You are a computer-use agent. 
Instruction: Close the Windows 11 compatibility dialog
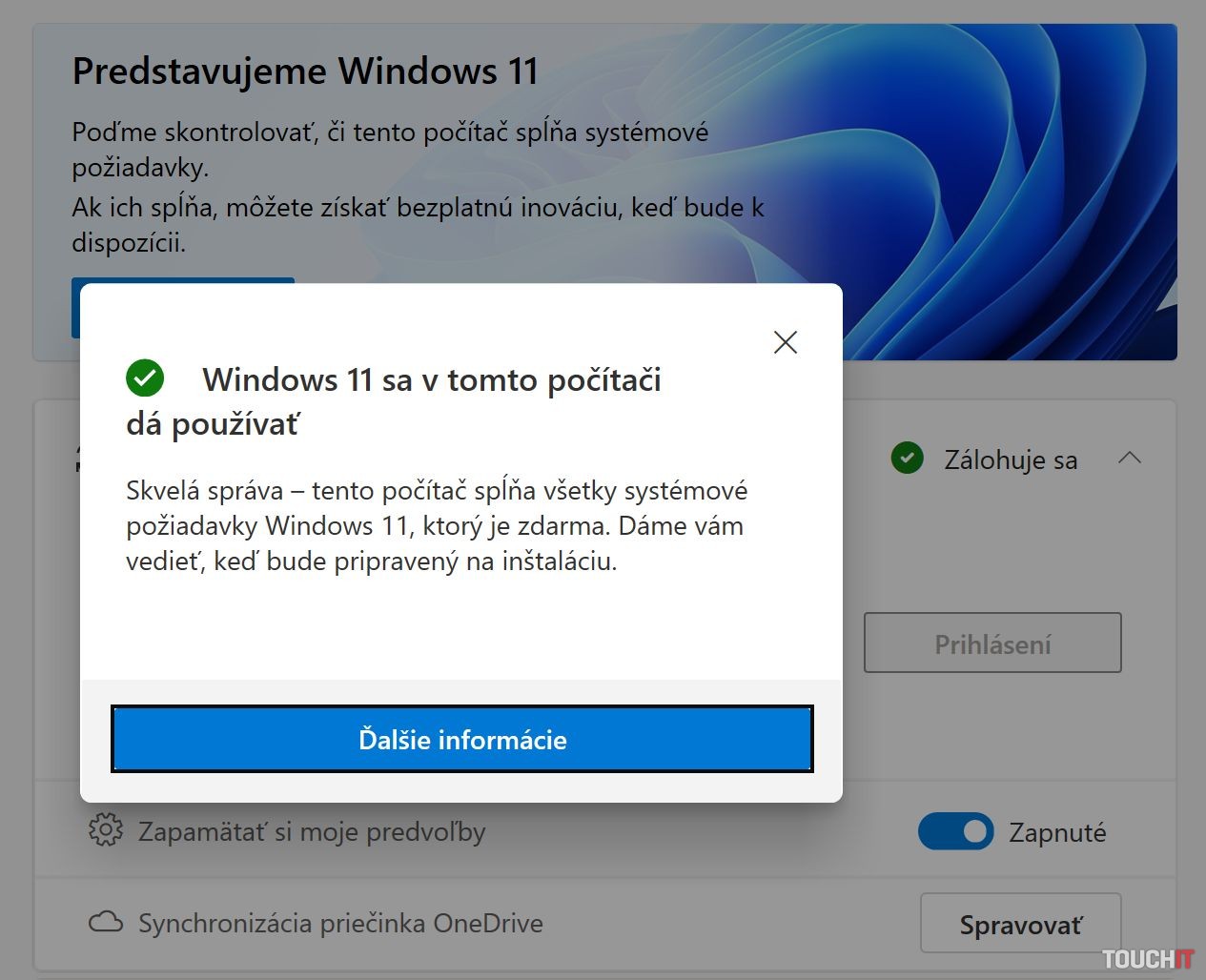pyautogui.click(x=785, y=342)
